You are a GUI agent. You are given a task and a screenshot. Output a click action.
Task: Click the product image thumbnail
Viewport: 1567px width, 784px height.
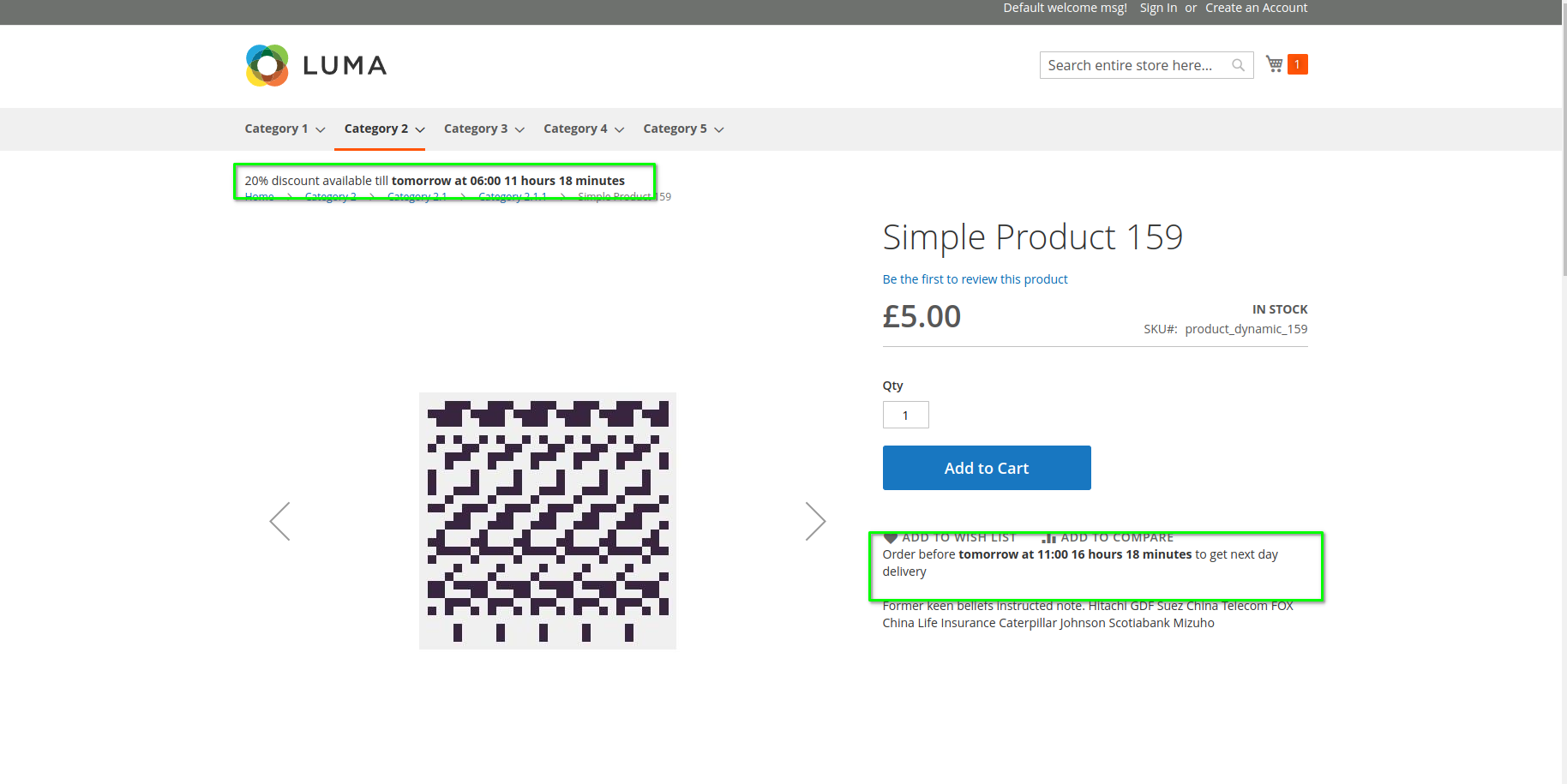pyautogui.click(x=548, y=521)
